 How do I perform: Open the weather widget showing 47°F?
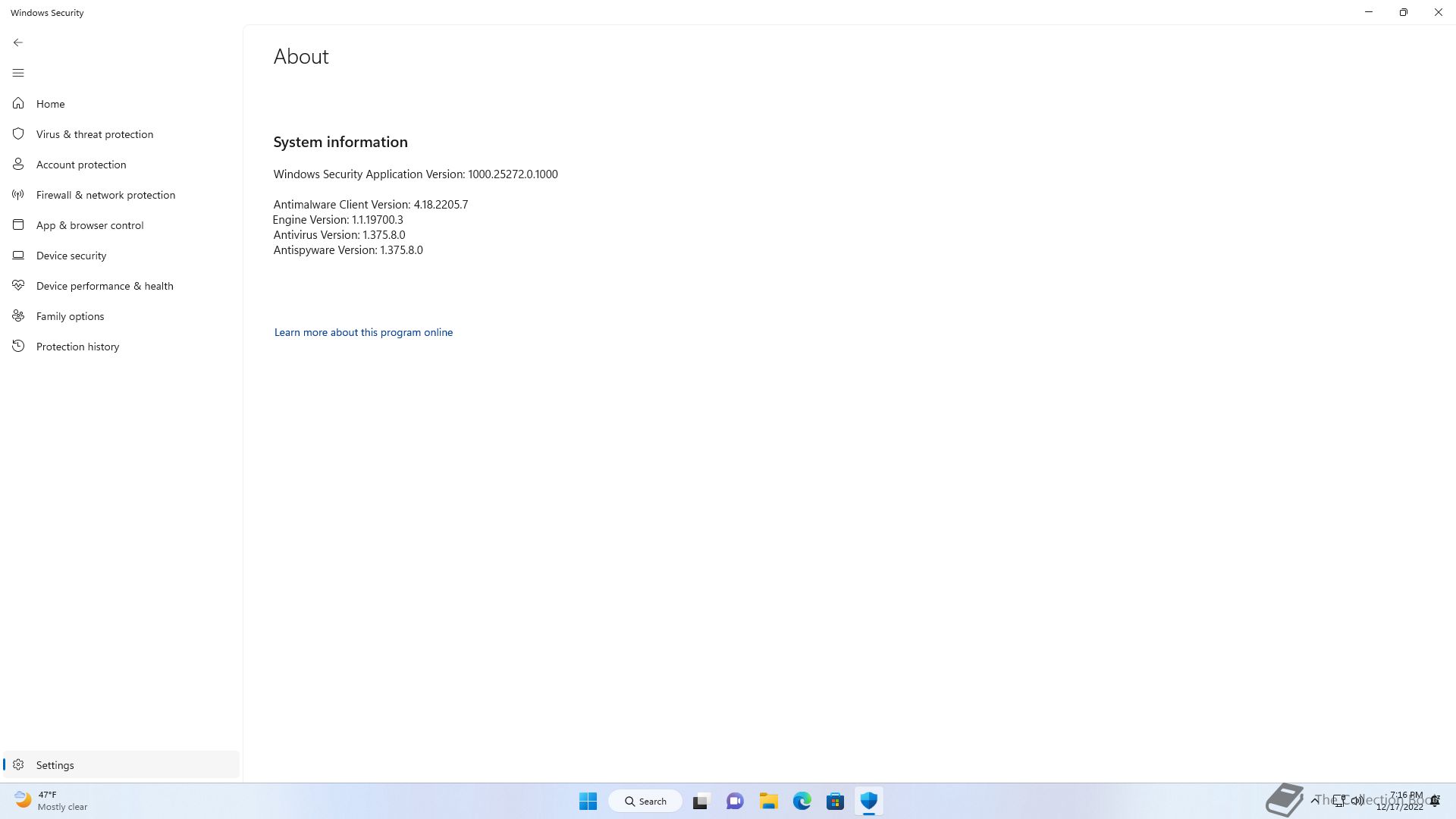point(52,801)
